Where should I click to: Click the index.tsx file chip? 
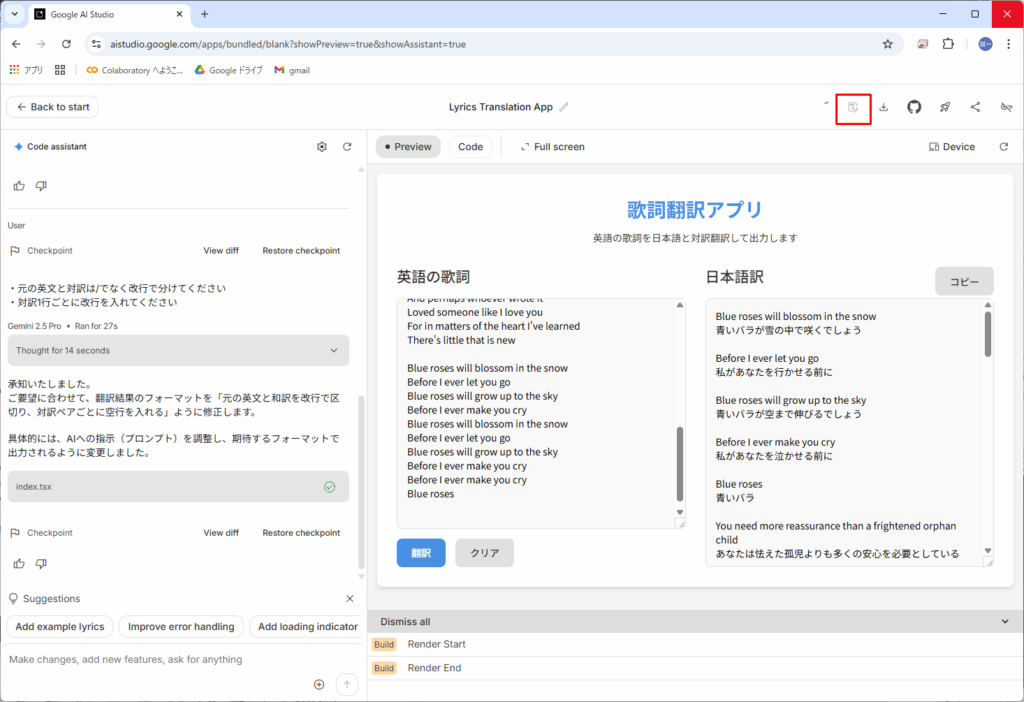click(178, 487)
